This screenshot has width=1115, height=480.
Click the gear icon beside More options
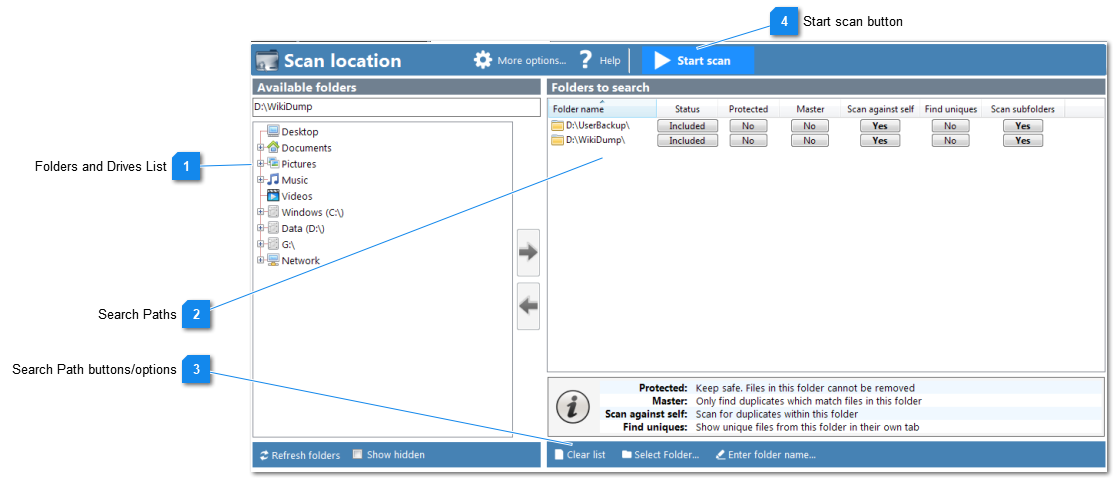point(483,60)
